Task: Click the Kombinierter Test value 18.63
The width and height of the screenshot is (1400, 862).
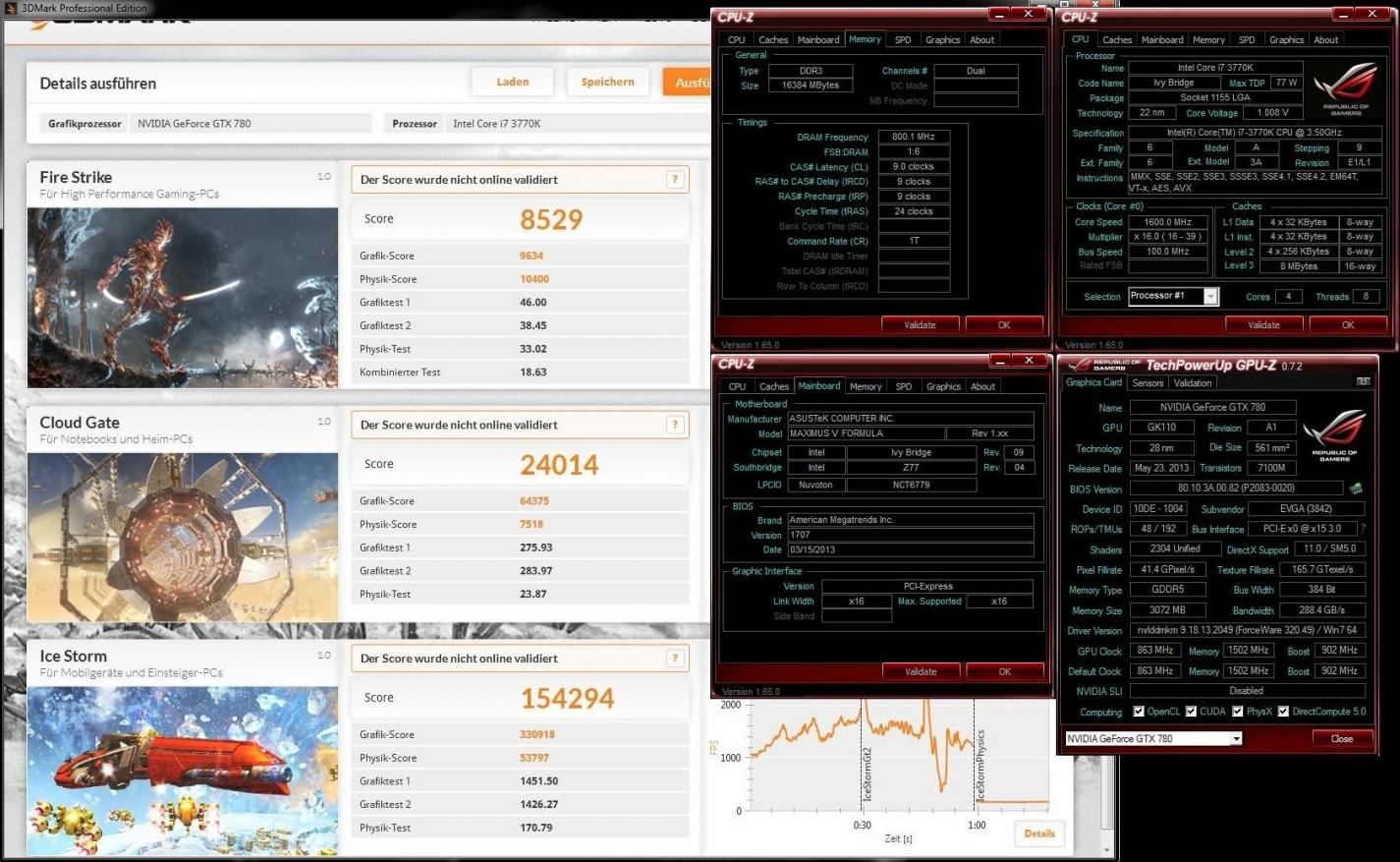Action: [x=533, y=373]
